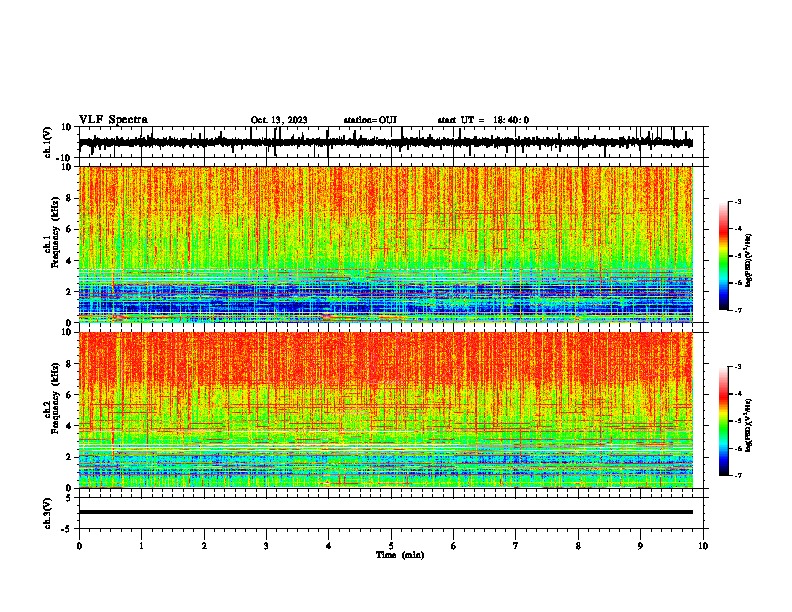Click the ch.1 color bar "-3" value
Viewport: 792px width, 612px height.
click(738, 201)
